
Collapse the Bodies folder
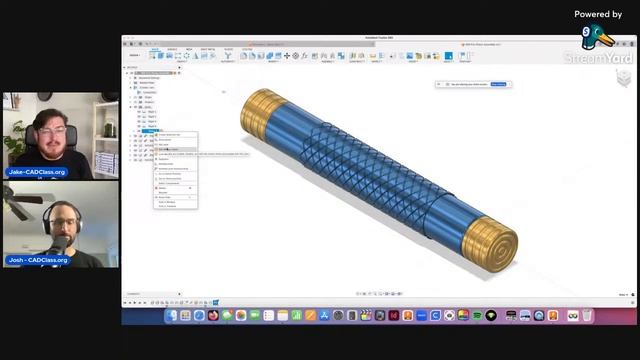click(131, 107)
